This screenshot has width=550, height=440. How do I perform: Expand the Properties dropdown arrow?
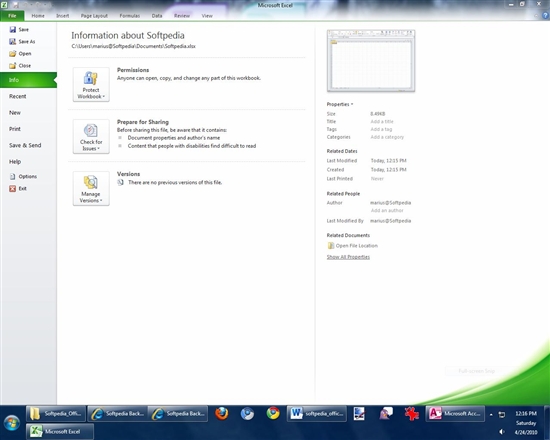tap(352, 104)
